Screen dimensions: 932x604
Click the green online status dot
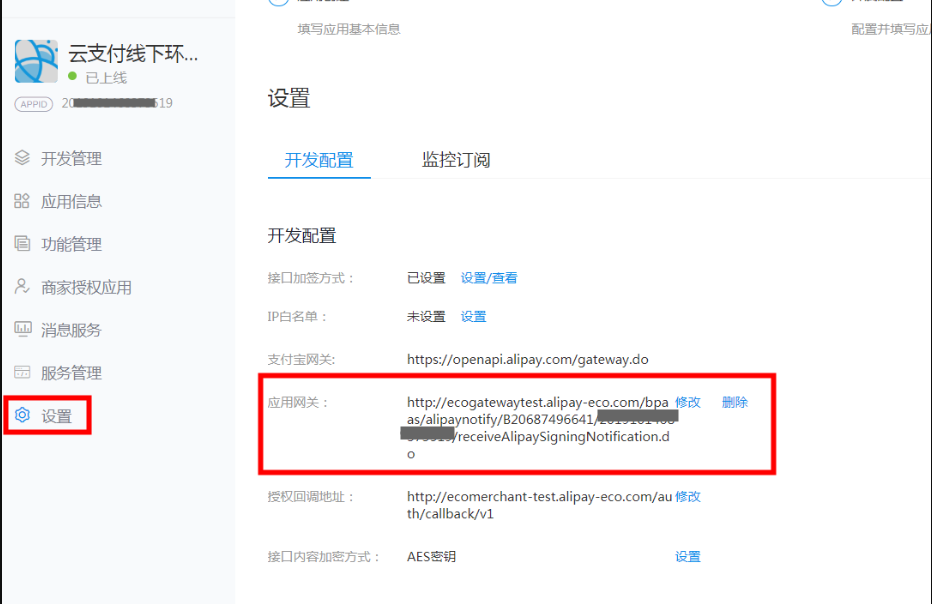tap(73, 76)
